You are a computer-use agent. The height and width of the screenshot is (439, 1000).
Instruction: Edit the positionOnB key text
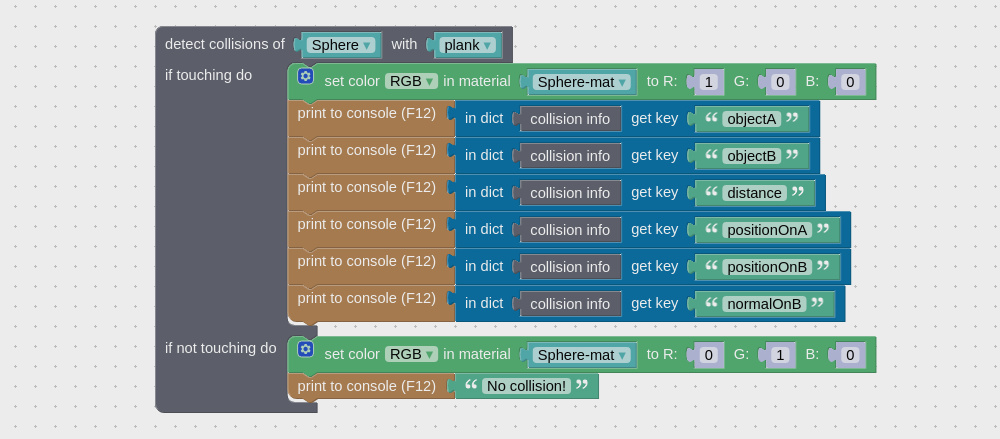pyautogui.click(x=767, y=267)
